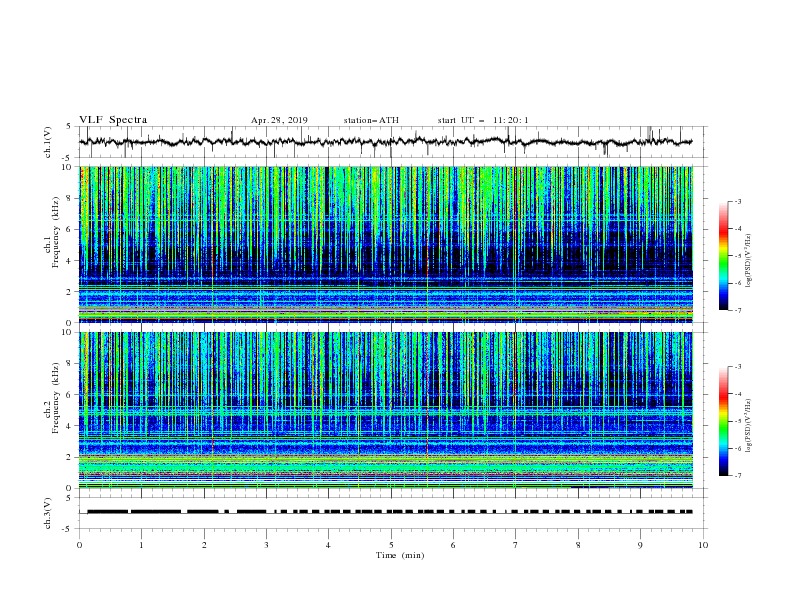Click the "5" tick on ch.1(V) axis
Viewport: 792px width, 612px height.
[69, 127]
